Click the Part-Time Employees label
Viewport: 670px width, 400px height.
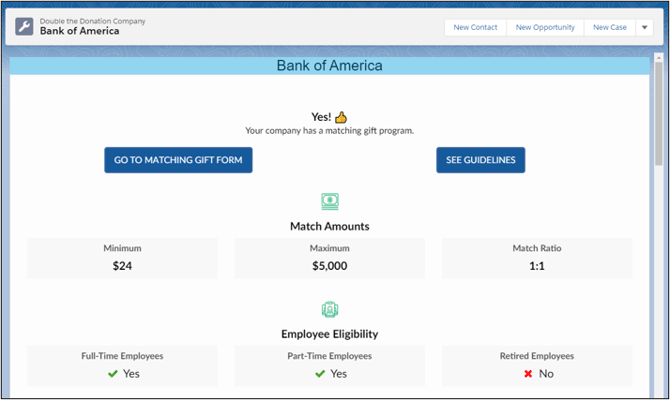pos(329,356)
